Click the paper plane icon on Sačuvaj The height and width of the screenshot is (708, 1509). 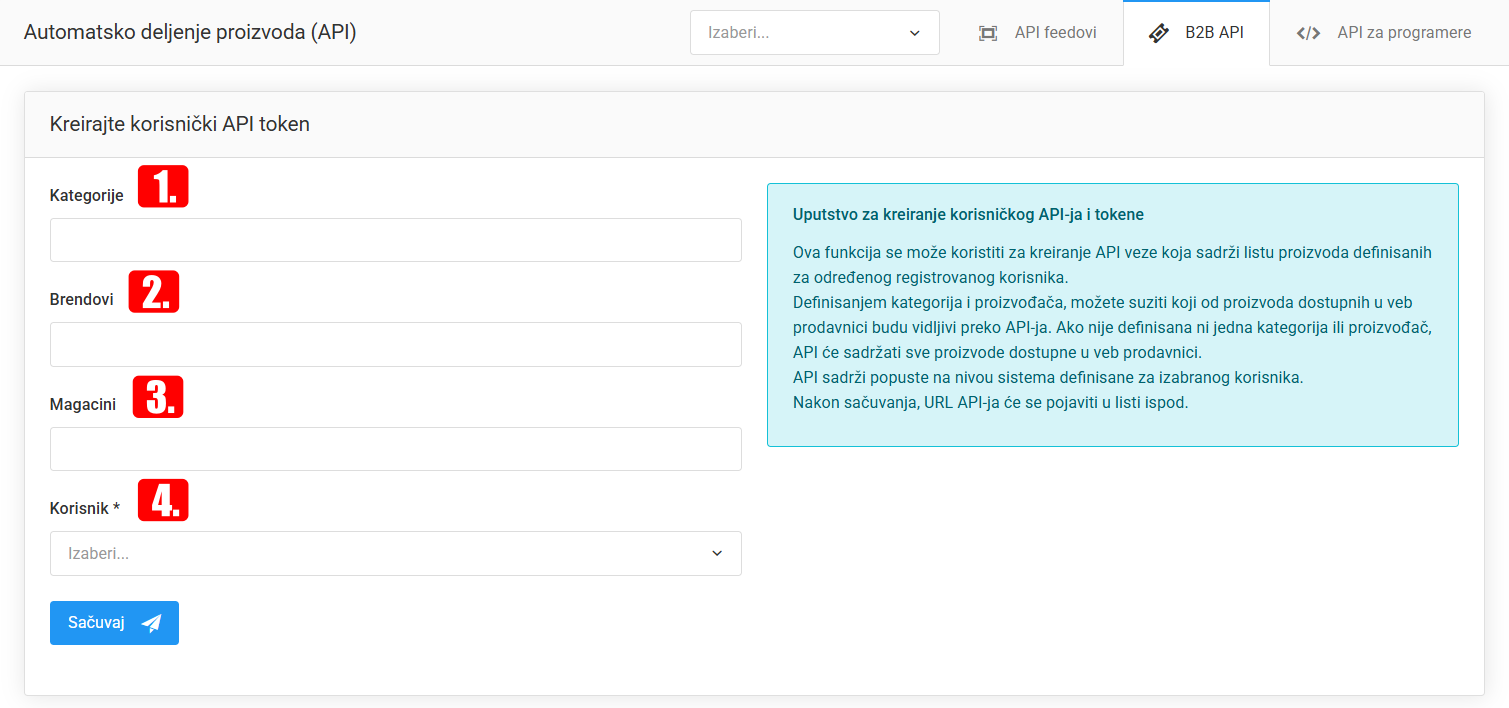click(151, 623)
